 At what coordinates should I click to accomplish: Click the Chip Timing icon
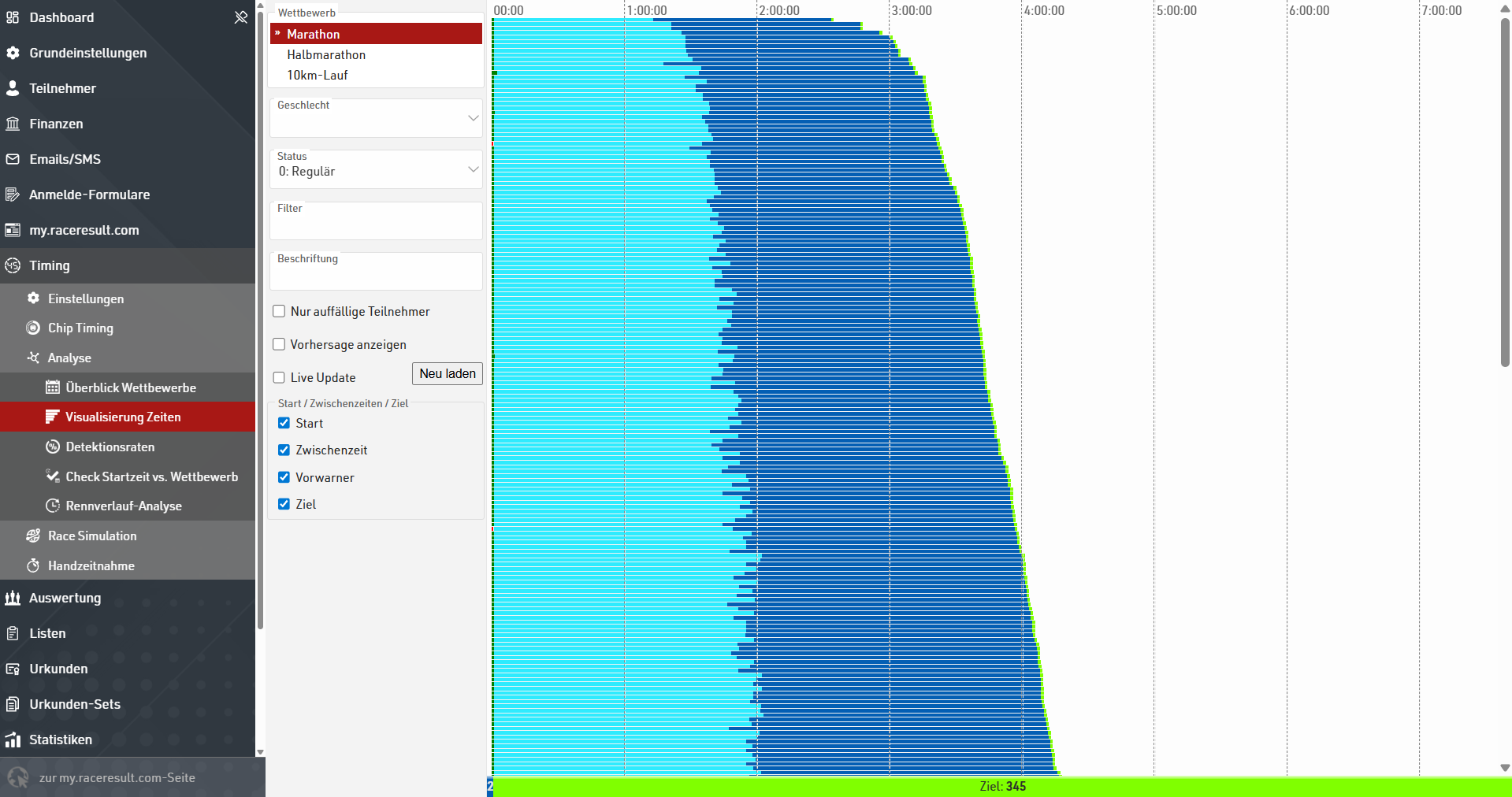33,328
